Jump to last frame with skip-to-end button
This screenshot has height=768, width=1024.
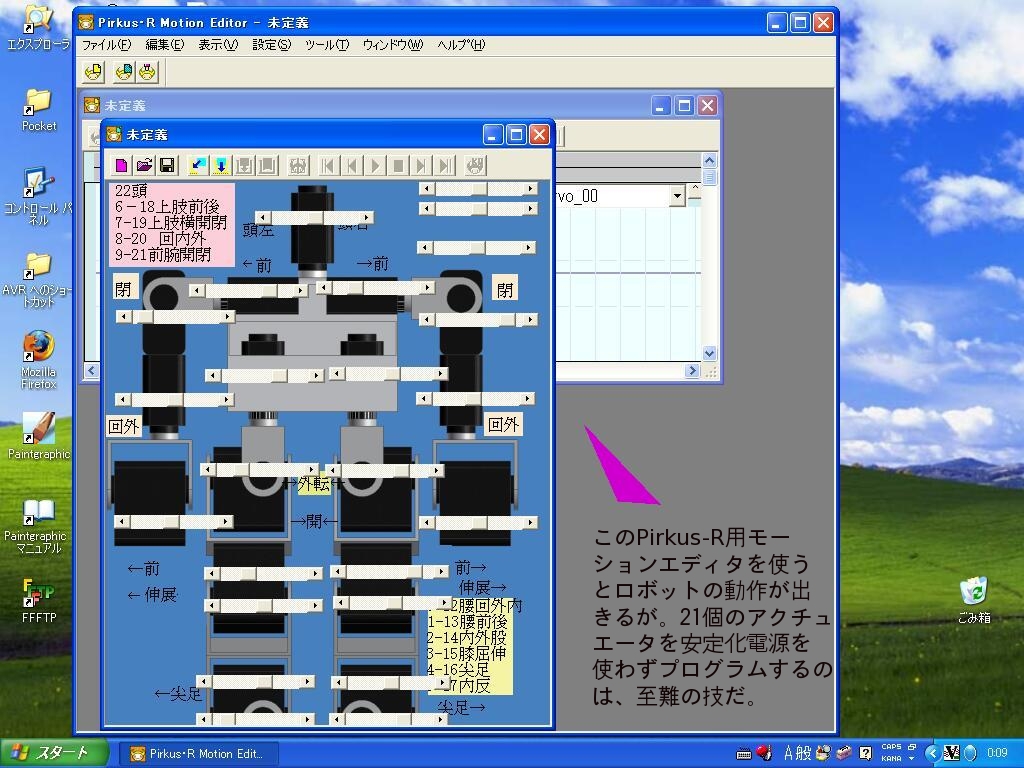click(x=445, y=165)
